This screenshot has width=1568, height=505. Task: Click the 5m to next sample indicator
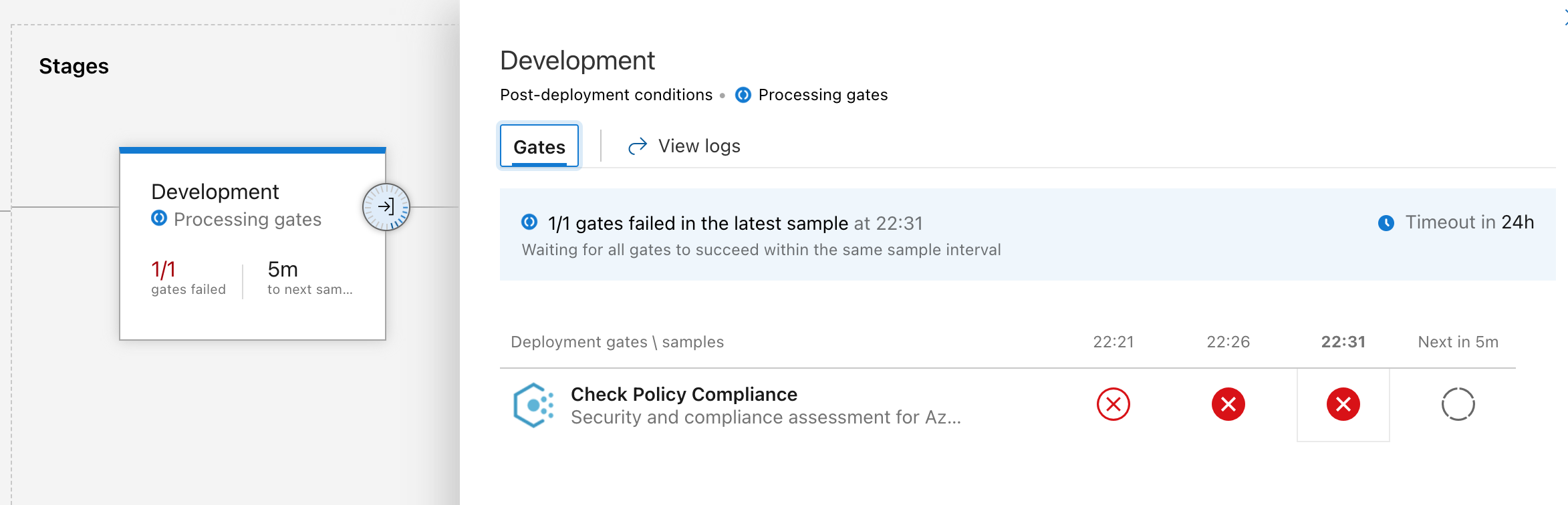click(283, 270)
